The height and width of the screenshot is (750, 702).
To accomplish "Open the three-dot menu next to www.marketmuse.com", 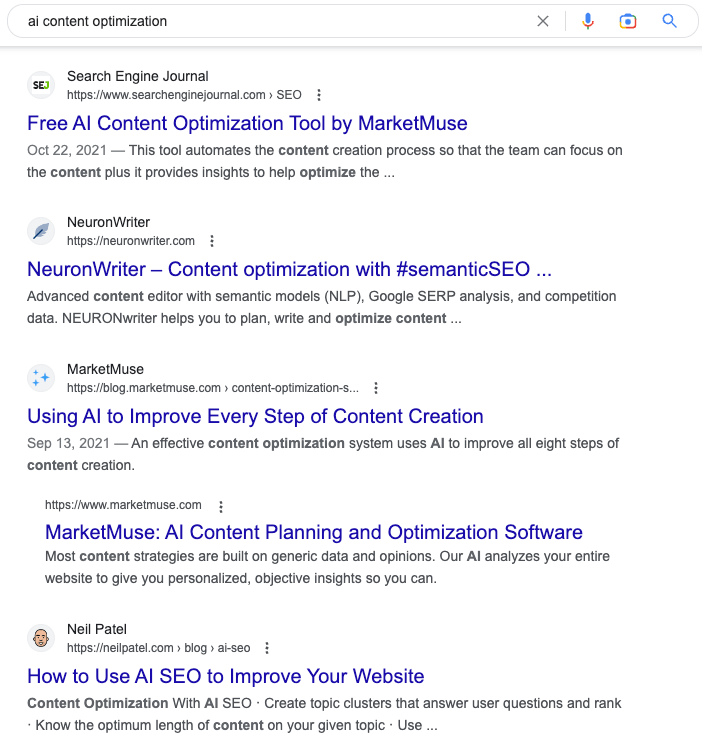I will [x=220, y=507].
